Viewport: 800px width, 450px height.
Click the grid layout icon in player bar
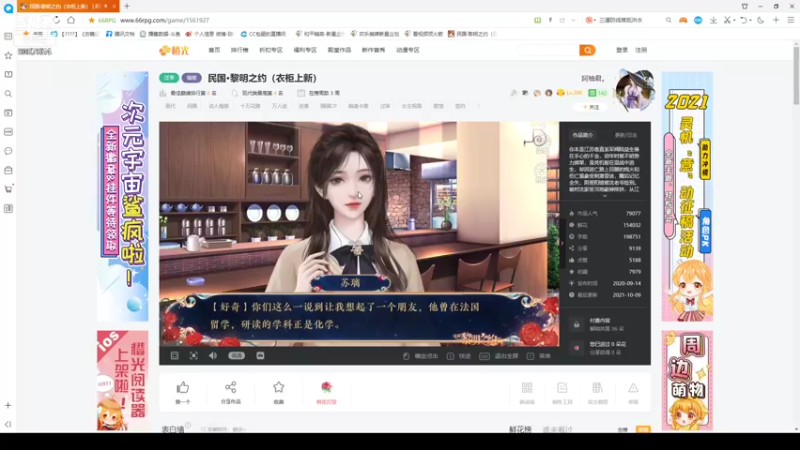click(174, 356)
